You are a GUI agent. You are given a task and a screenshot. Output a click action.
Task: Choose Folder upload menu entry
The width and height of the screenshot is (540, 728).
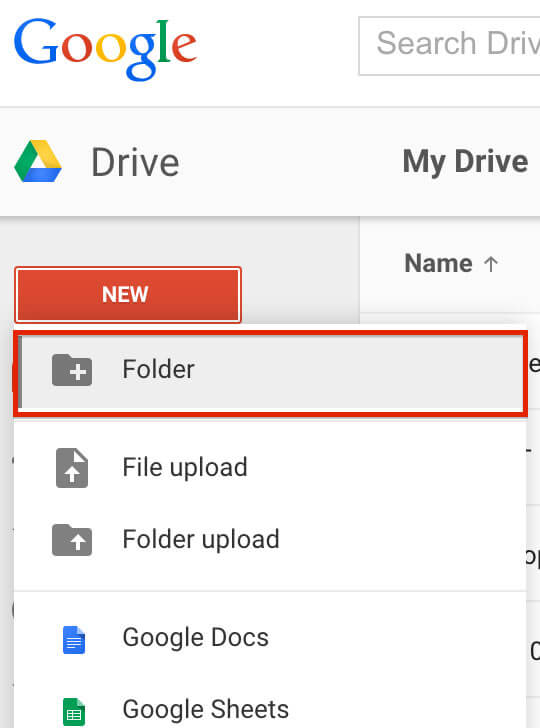[x=270, y=540]
